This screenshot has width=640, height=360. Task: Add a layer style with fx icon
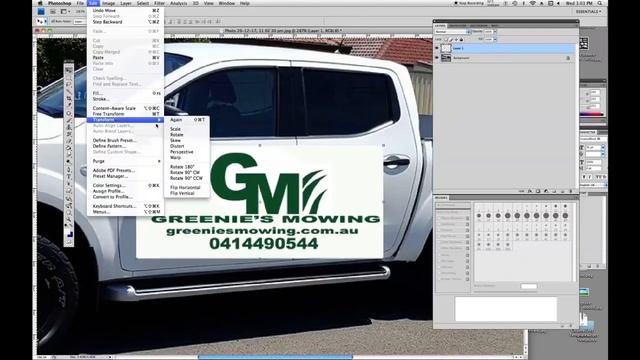pyautogui.click(x=530, y=191)
